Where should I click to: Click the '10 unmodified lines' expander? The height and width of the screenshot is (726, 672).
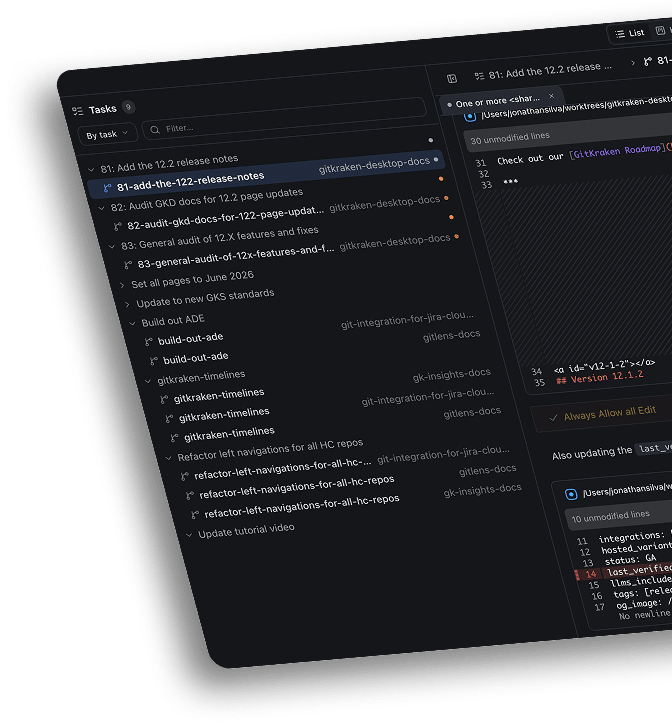[x=610, y=516]
